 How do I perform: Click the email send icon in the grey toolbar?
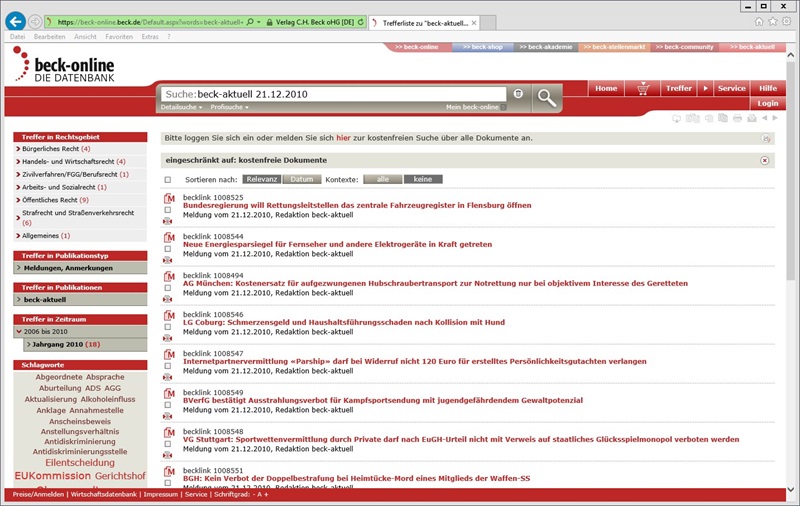click(x=752, y=118)
